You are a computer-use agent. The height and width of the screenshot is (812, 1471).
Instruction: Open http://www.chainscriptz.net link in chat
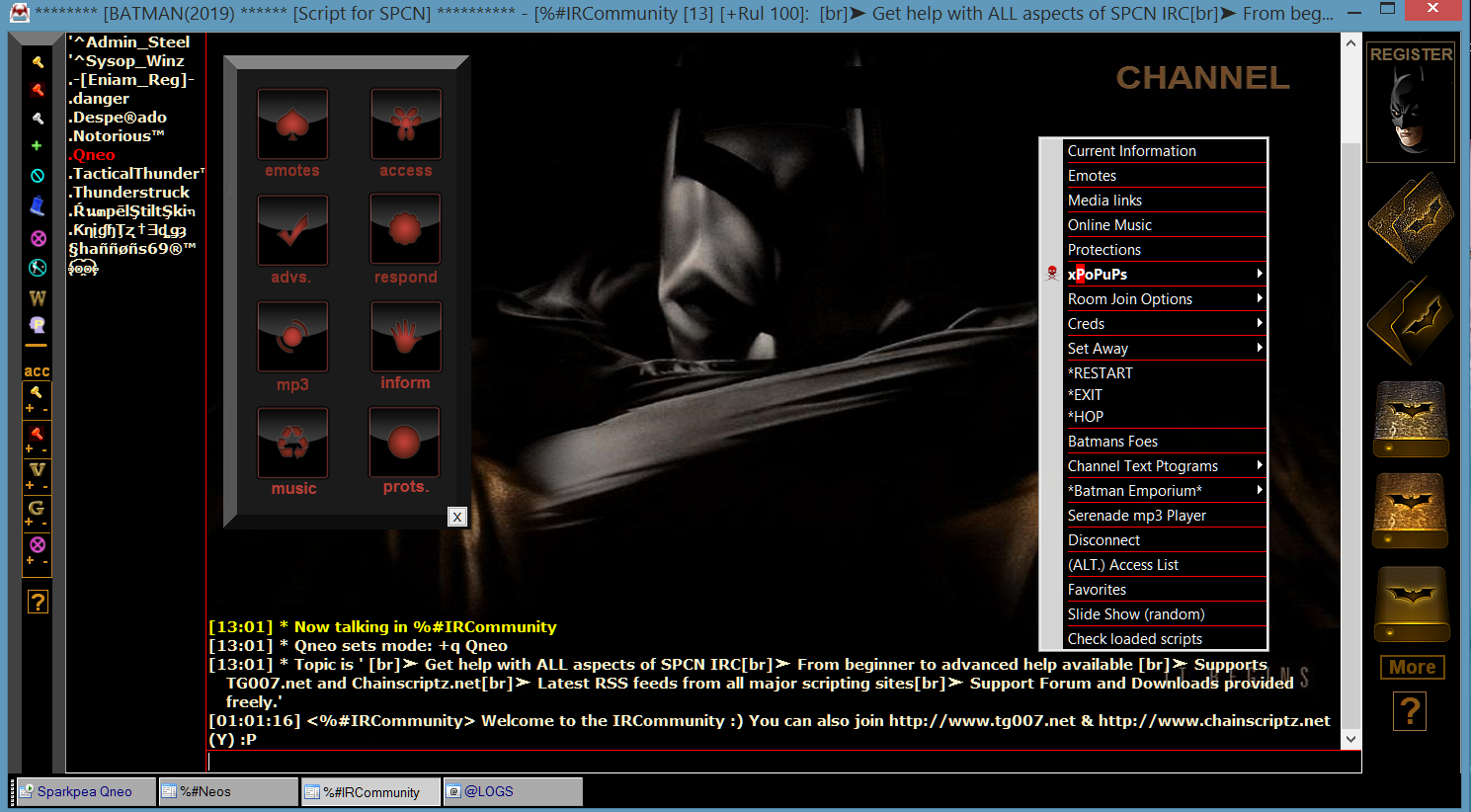(1214, 720)
